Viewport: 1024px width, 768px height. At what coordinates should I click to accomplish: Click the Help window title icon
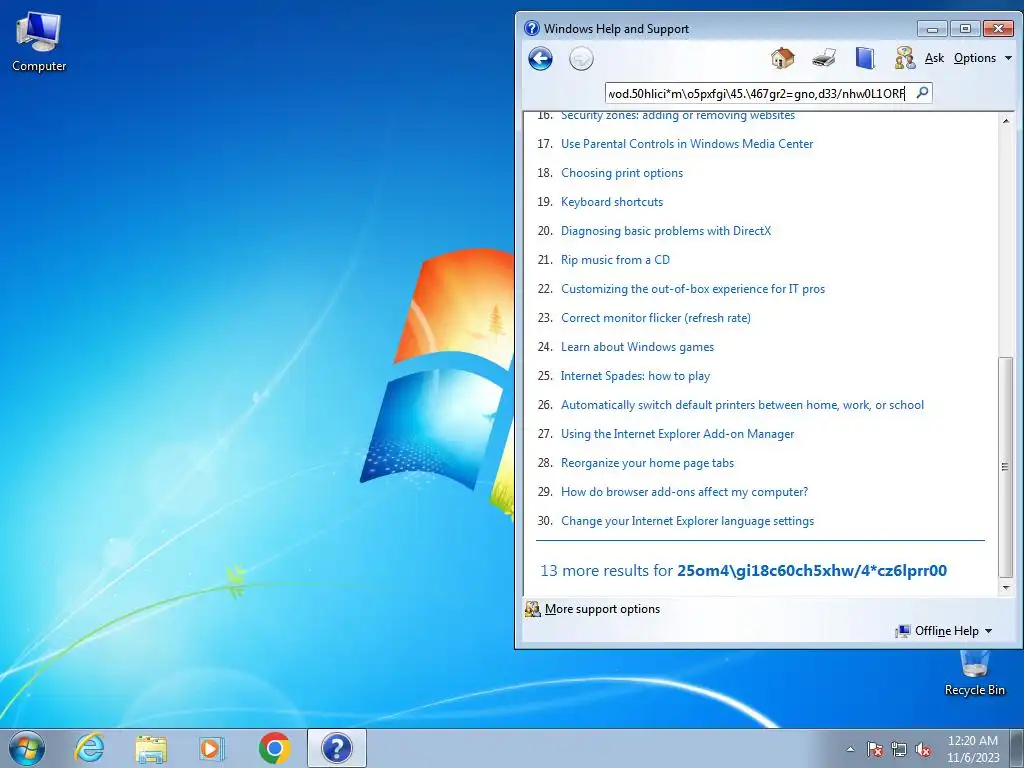[x=532, y=28]
